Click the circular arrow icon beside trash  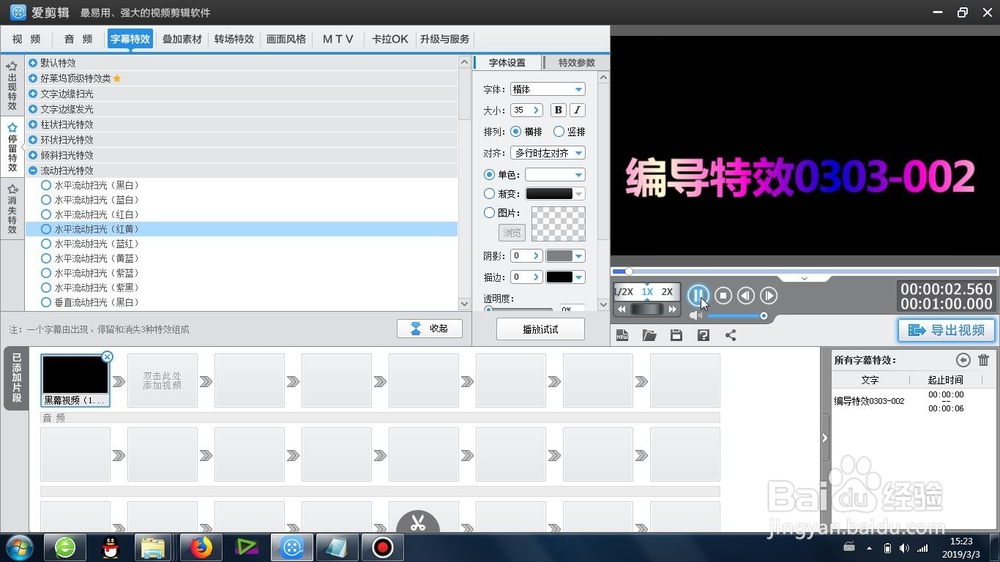click(963, 360)
